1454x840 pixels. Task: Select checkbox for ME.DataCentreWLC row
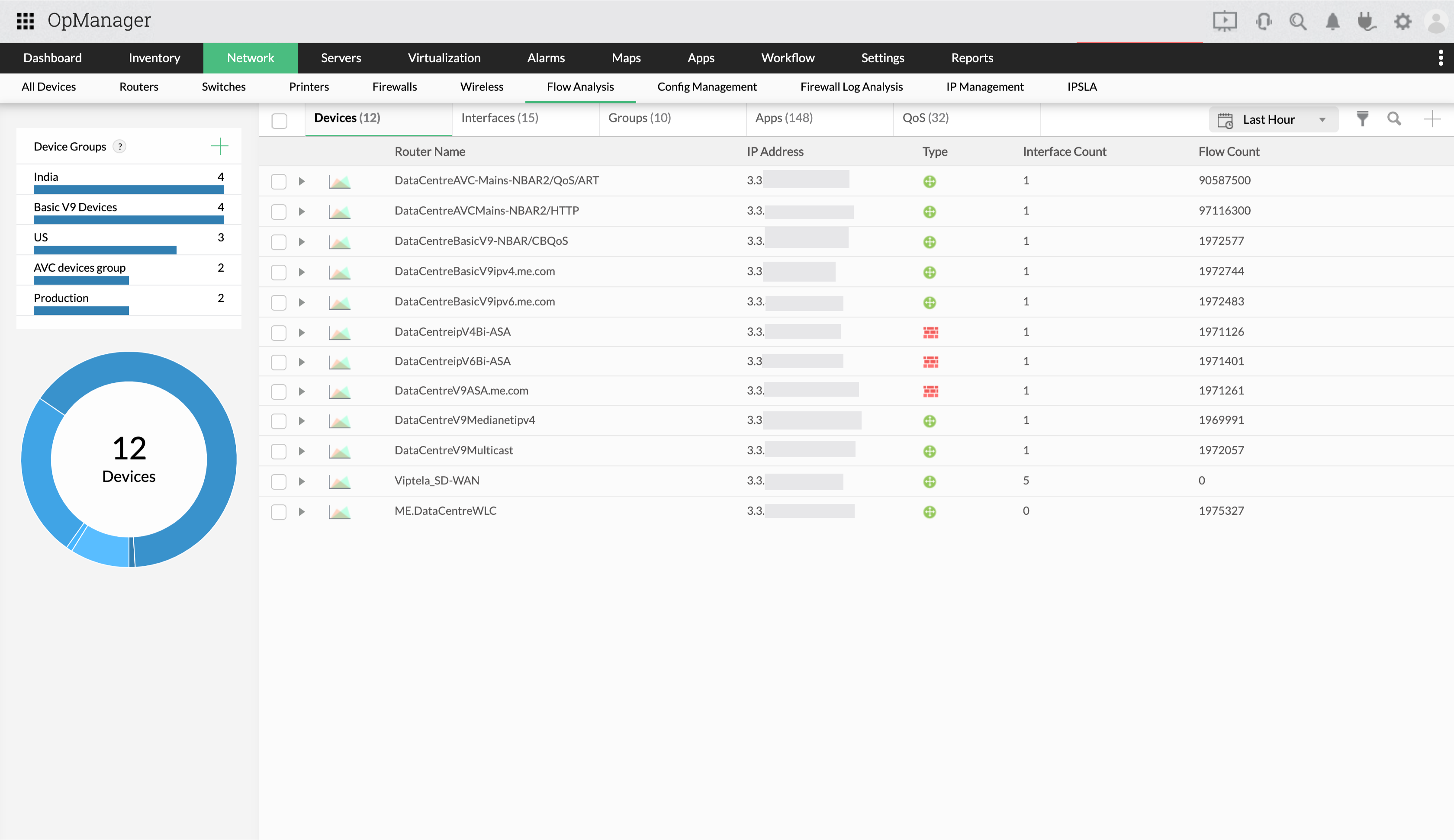click(x=279, y=512)
